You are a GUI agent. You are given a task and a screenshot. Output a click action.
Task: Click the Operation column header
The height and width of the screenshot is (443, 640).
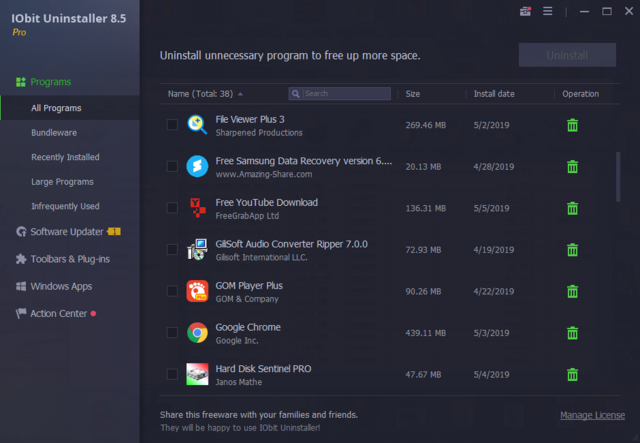tap(580, 94)
